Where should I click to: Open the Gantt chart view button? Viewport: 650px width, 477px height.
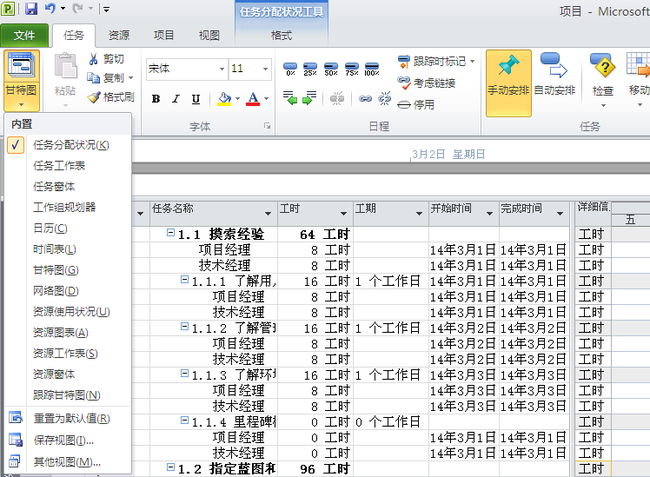pyautogui.click(x=21, y=81)
